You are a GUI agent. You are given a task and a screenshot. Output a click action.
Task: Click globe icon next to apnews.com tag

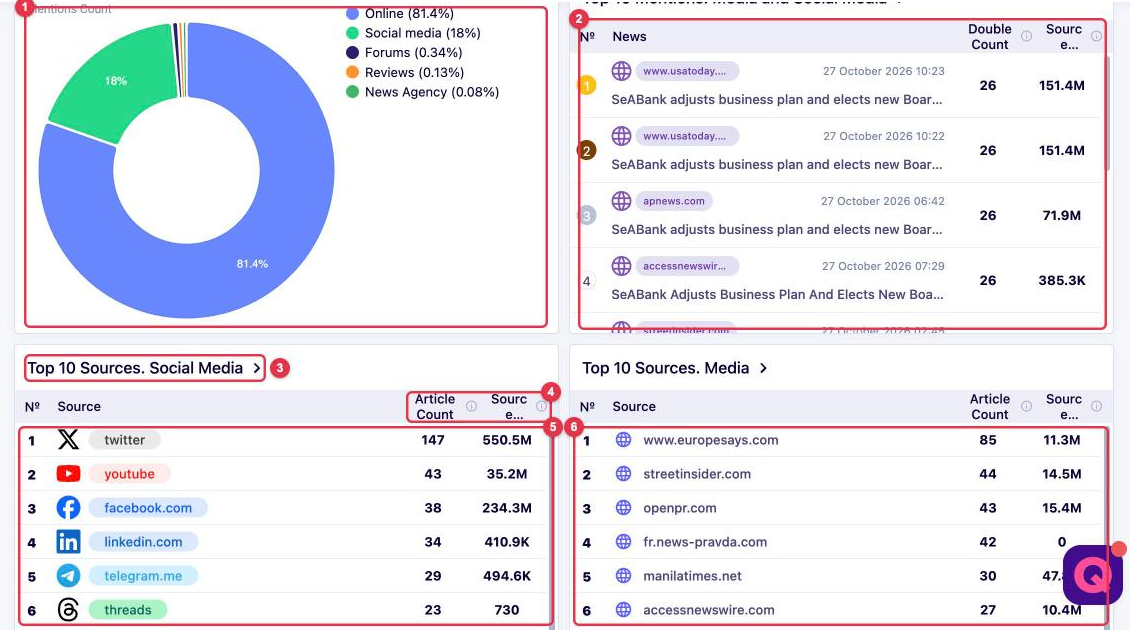click(621, 200)
